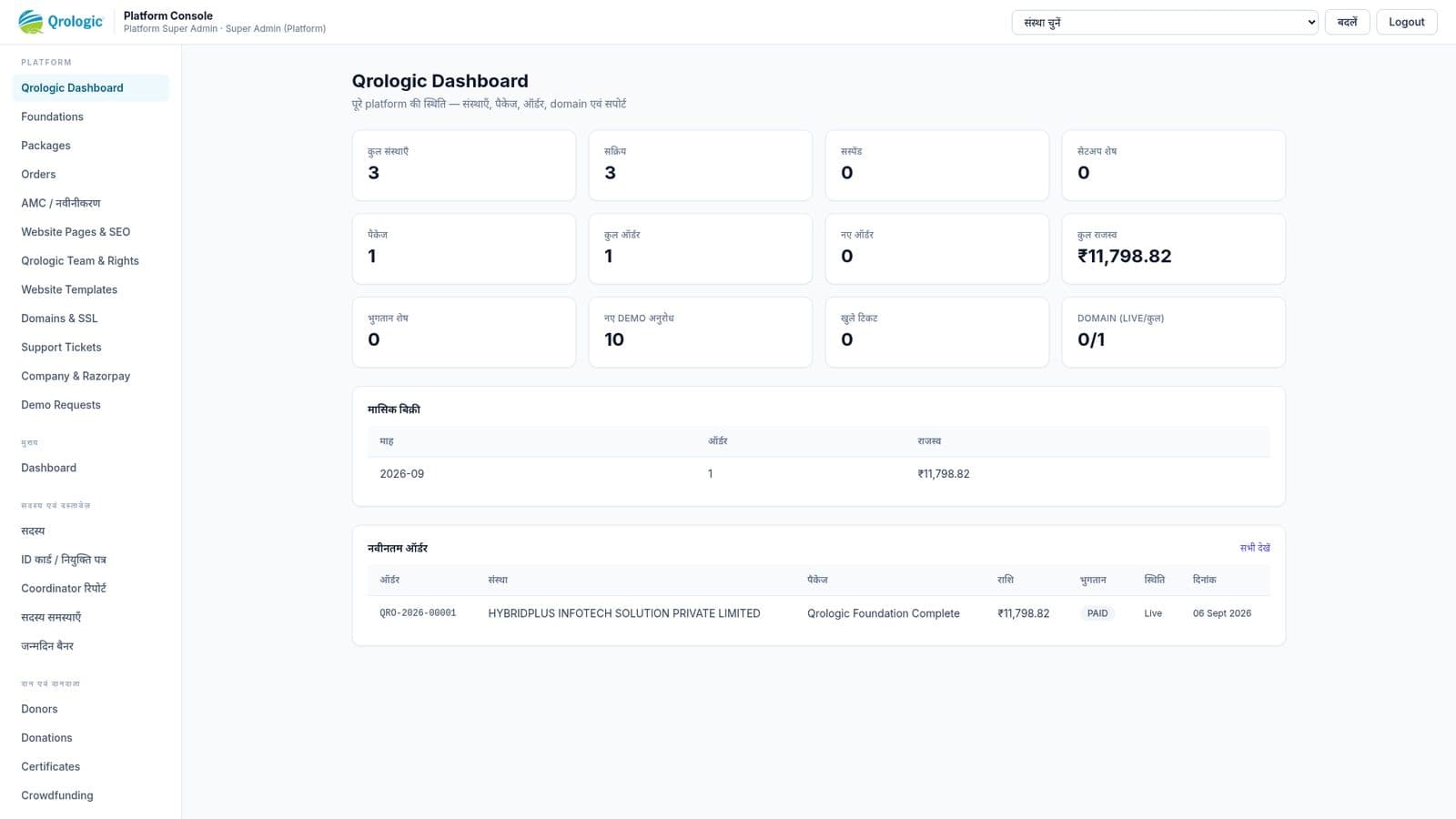Click ₹11,798.82 in मासिक बिक्री row
Image resolution: width=1456 pixels, height=819 pixels.
tap(944, 474)
